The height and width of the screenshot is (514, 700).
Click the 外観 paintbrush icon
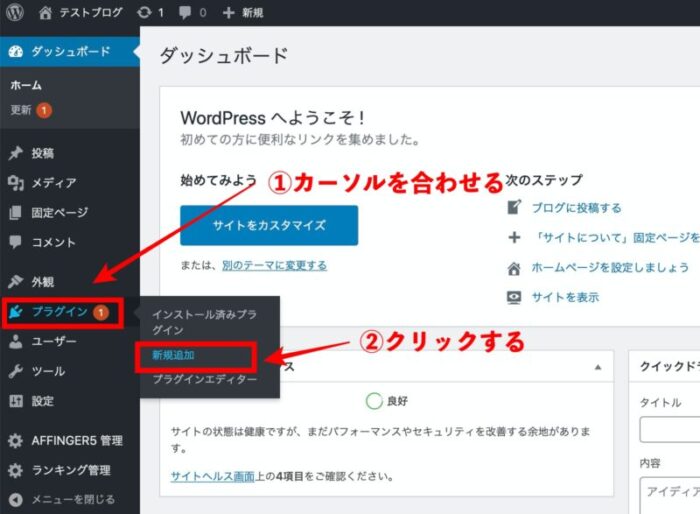coord(16,282)
